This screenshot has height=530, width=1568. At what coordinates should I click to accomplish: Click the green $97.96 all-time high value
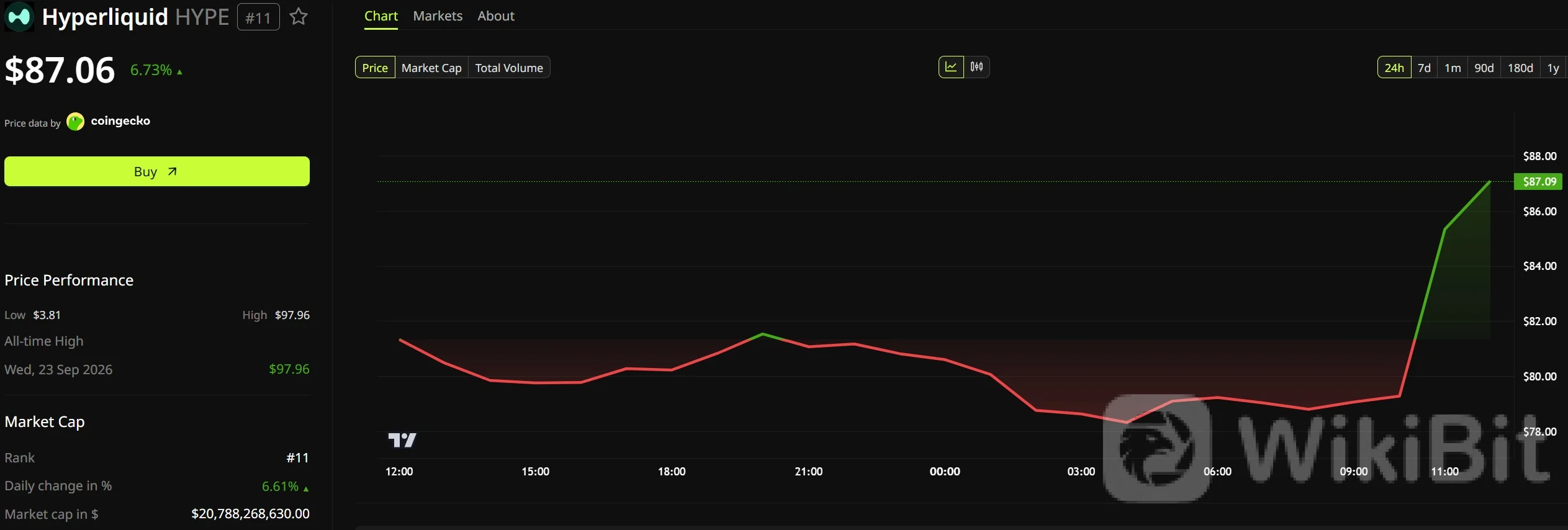point(289,369)
